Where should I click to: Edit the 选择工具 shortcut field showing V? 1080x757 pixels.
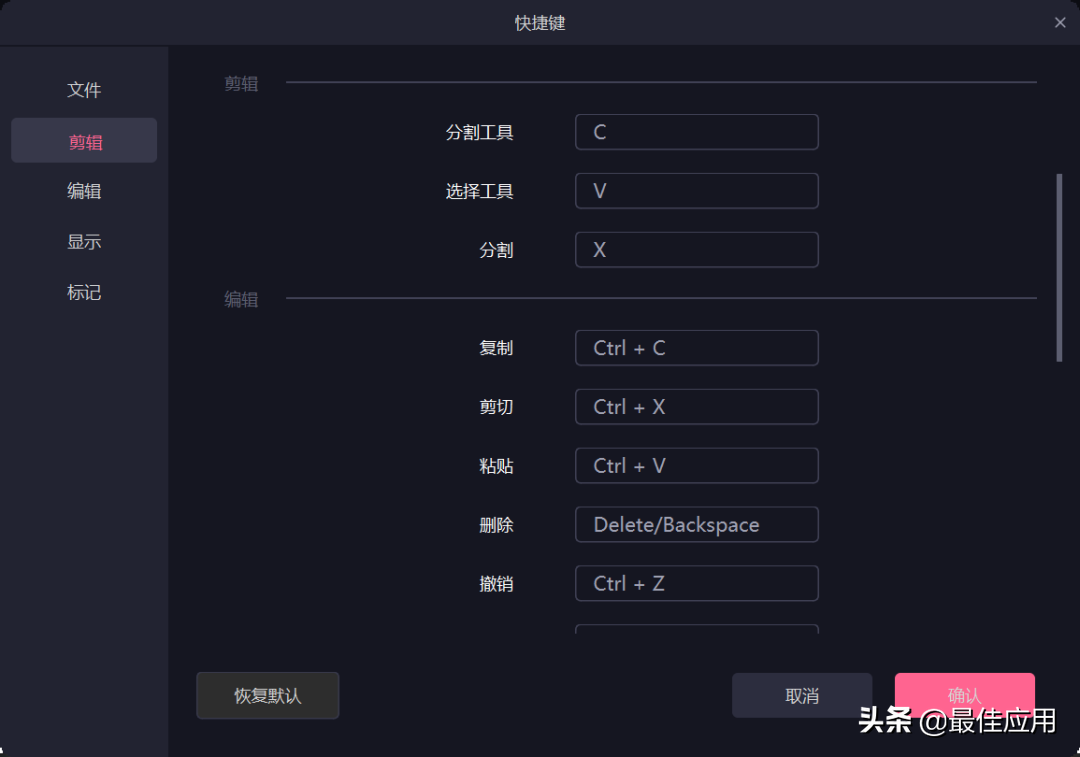point(696,191)
